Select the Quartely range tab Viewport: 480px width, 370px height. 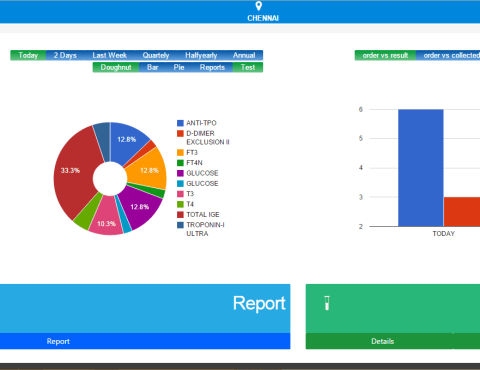point(156,55)
